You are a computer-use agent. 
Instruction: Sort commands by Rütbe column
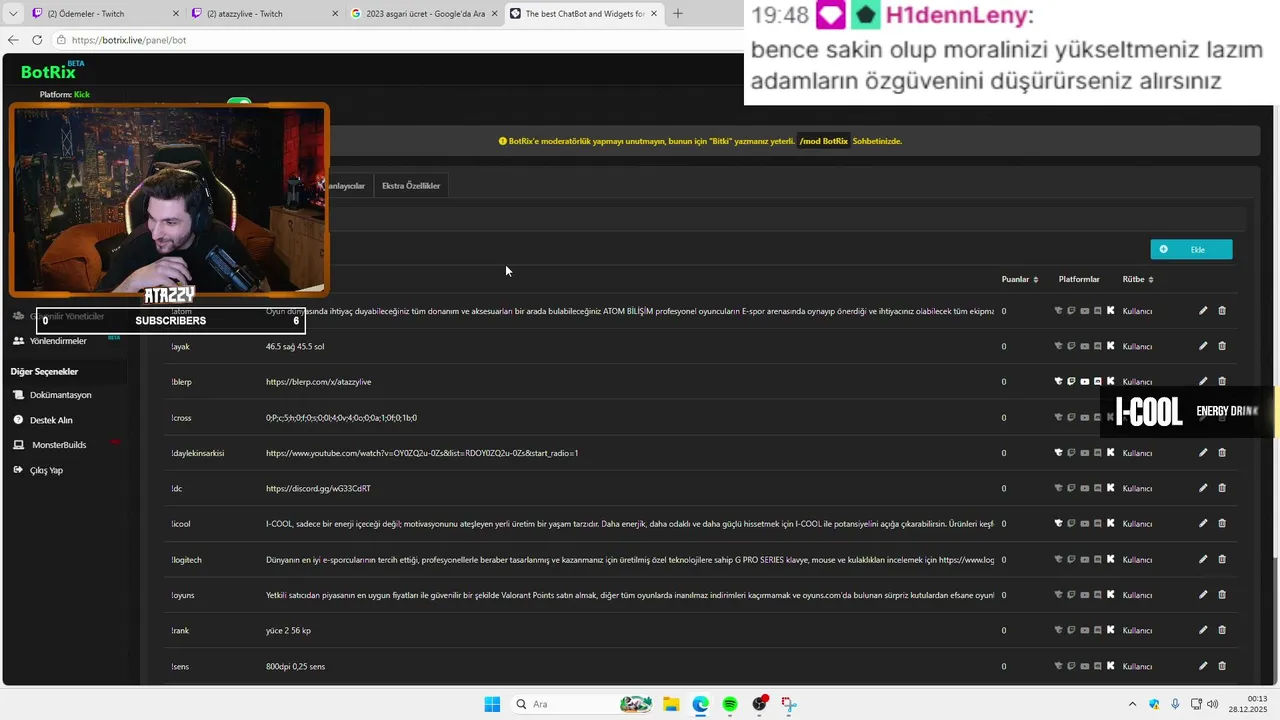click(x=1138, y=279)
